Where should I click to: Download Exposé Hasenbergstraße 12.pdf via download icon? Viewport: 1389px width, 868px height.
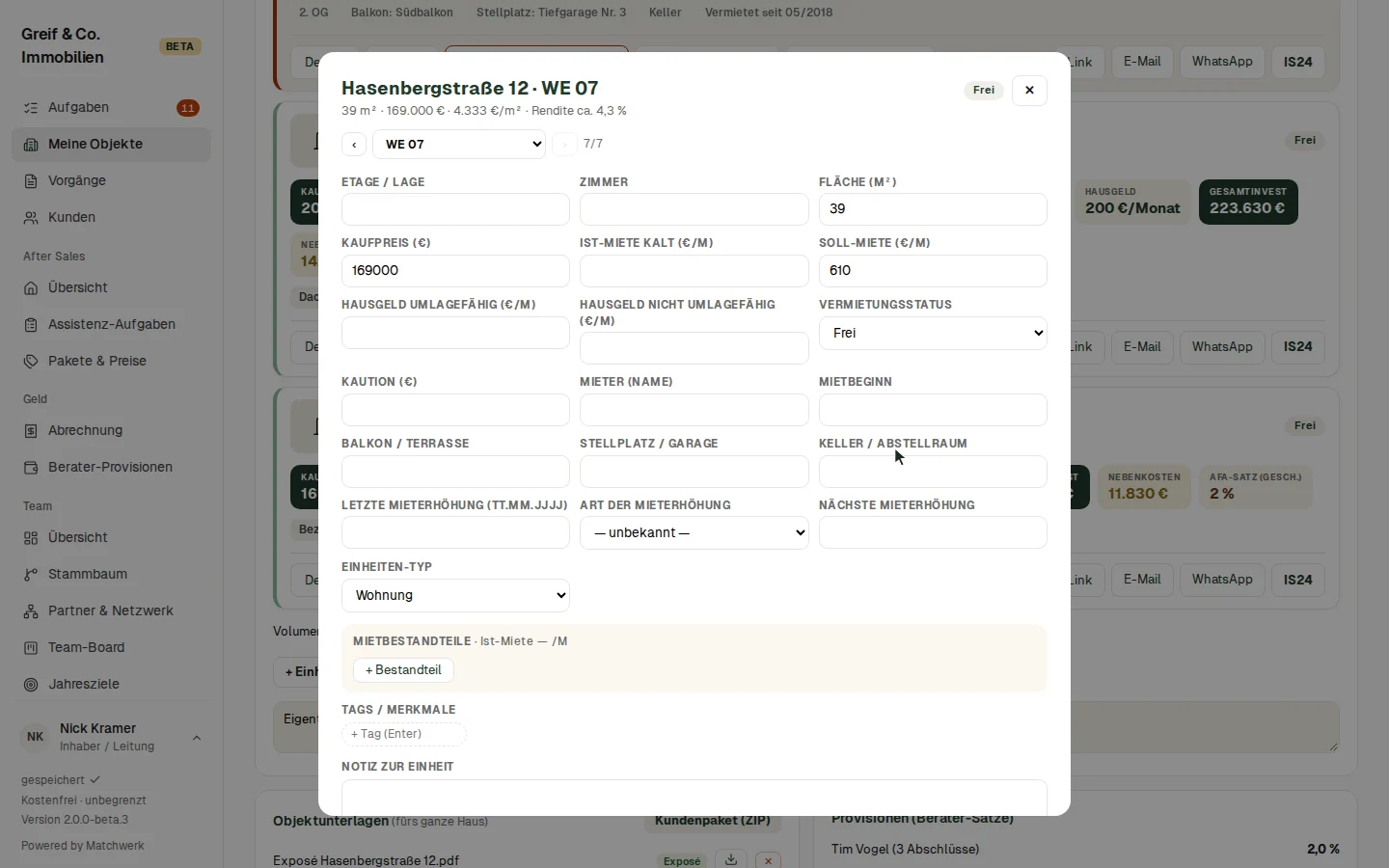[731, 860]
